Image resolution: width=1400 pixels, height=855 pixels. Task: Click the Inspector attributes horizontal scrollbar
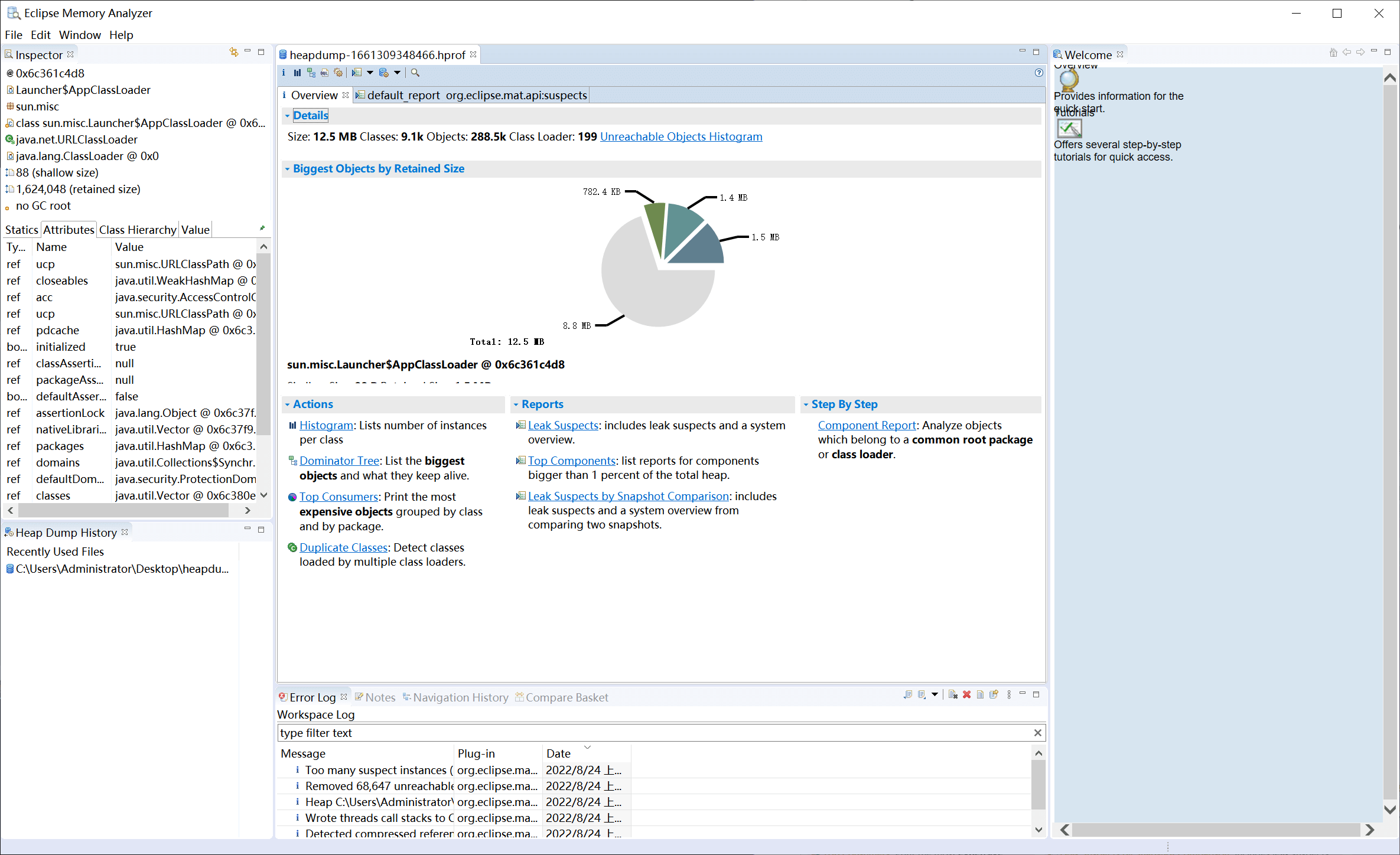(123, 510)
